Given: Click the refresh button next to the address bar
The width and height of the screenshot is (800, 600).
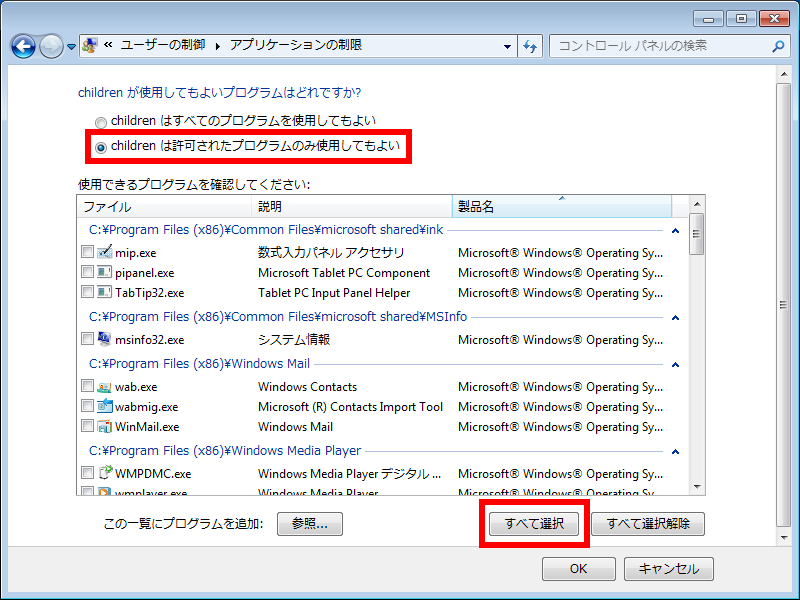Looking at the screenshot, I should [530, 46].
